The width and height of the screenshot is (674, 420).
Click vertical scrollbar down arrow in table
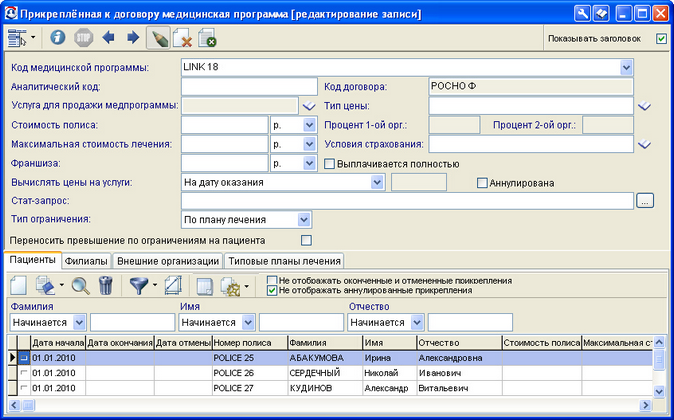point(659,391)
